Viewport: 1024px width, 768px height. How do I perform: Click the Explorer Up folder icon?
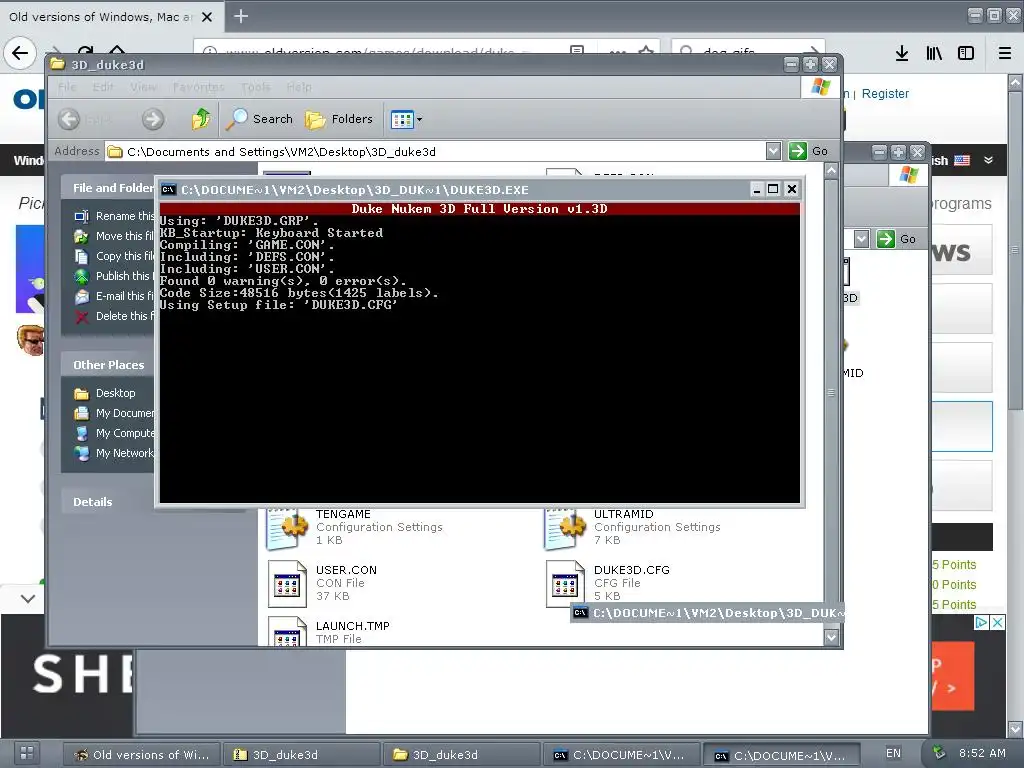point(200,119)
